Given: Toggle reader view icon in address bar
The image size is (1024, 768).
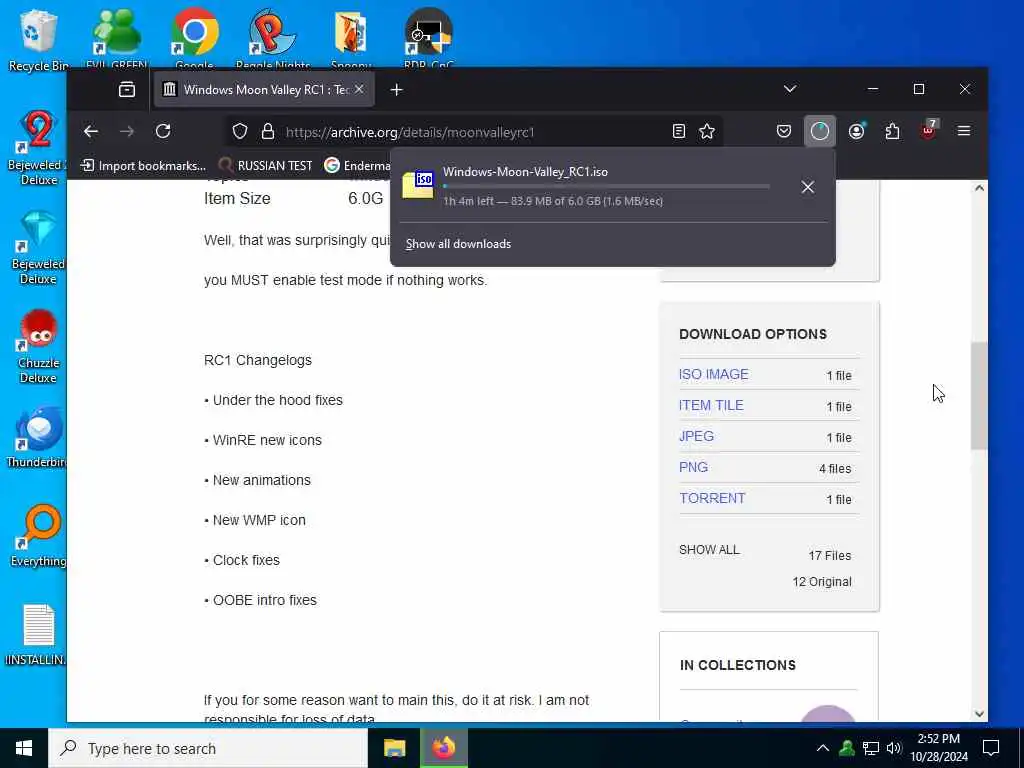Looking at the screenshot, I should tap(679, 131).
